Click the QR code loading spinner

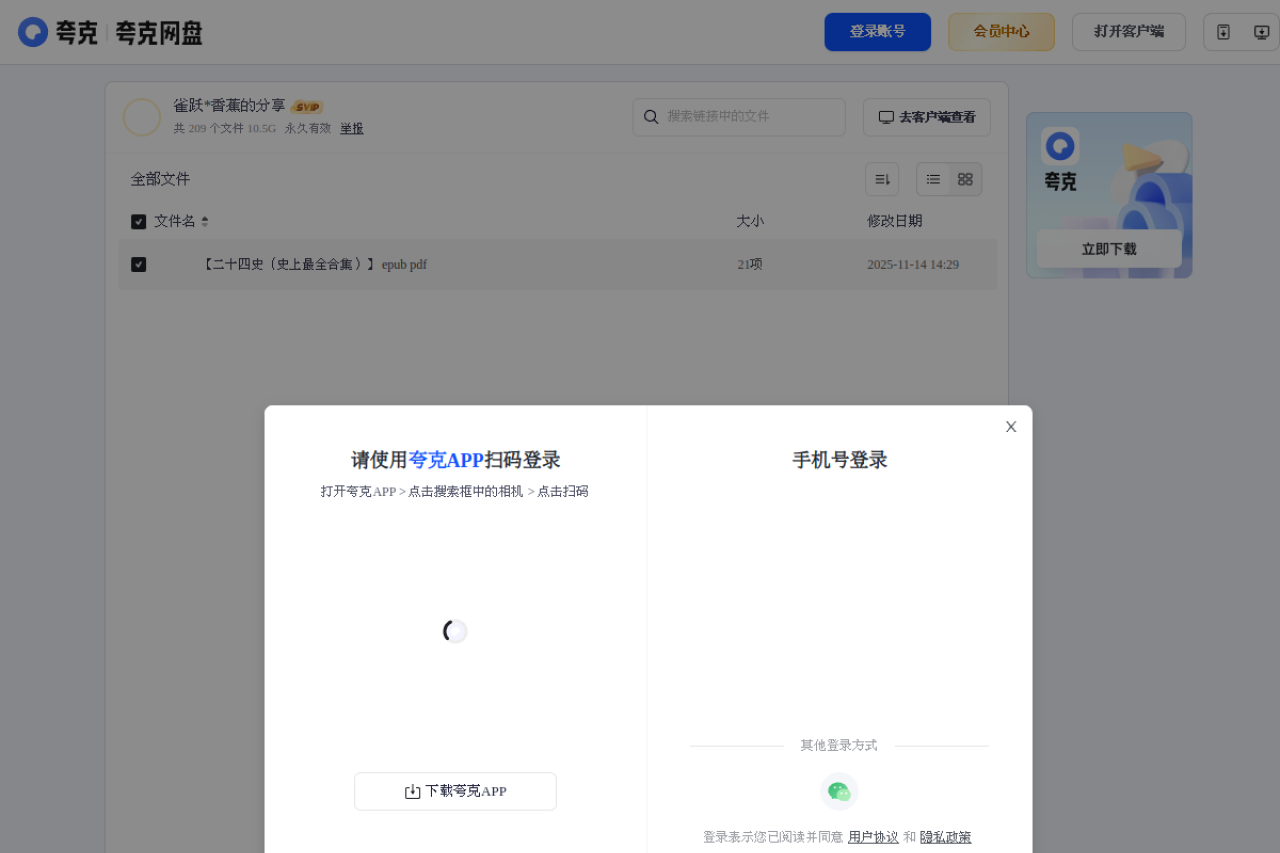coord(454,631)
